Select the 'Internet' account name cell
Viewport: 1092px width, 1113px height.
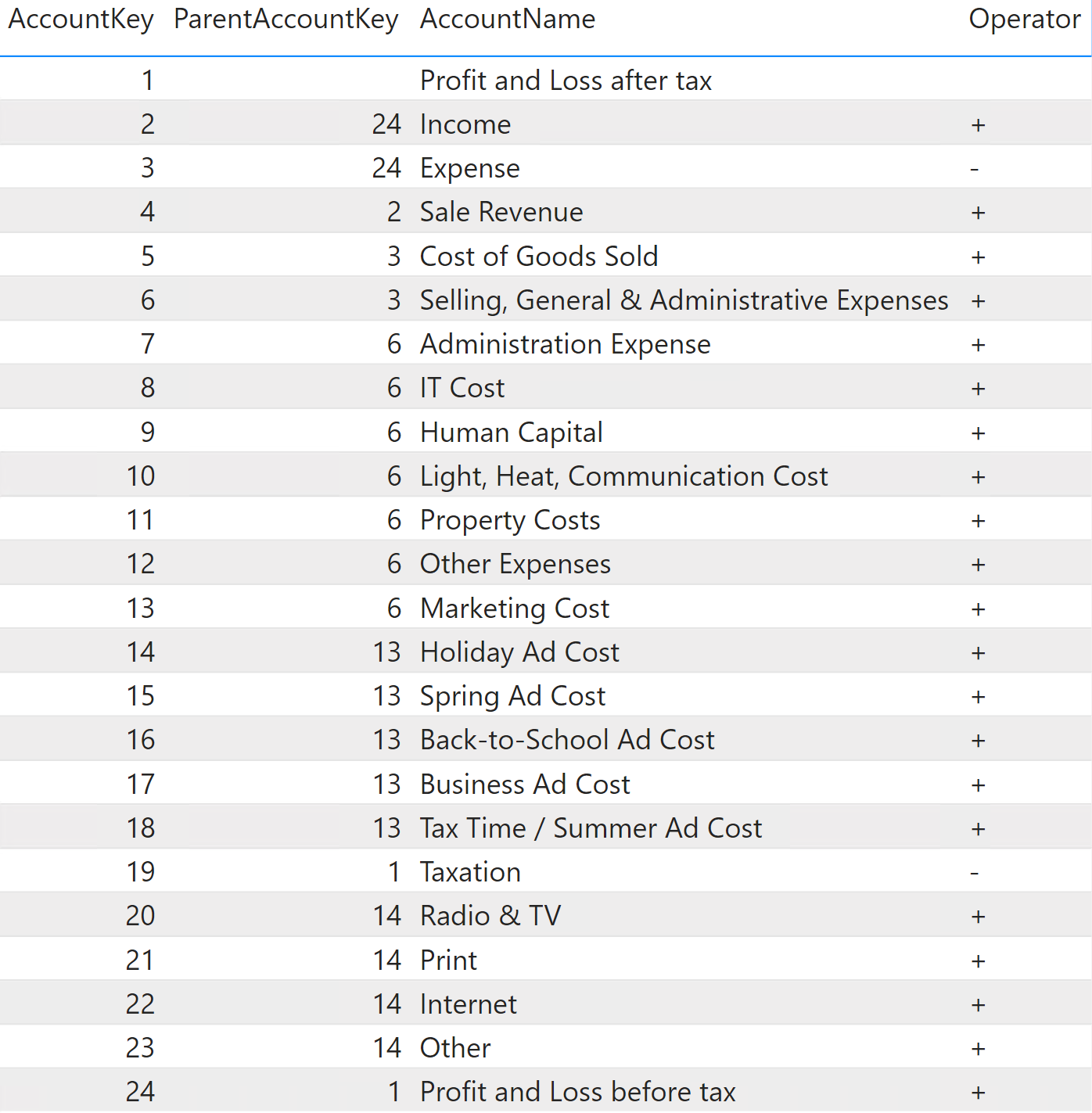[x=468, y=1004]
